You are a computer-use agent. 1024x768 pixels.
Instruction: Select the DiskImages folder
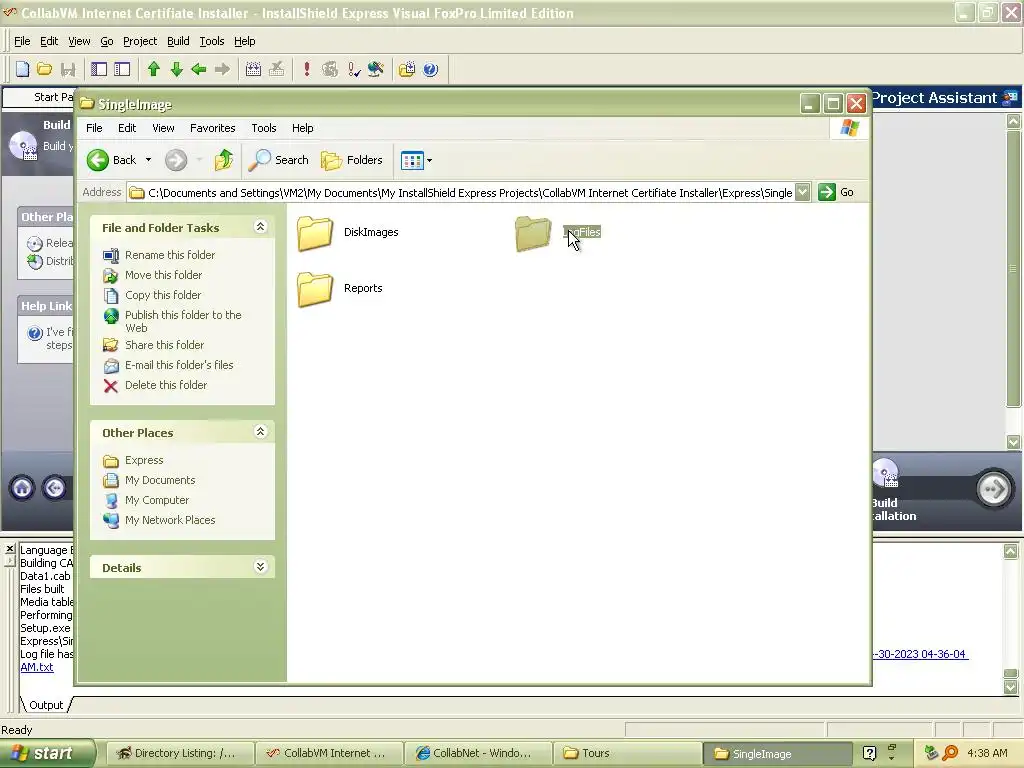coord(347,232)
